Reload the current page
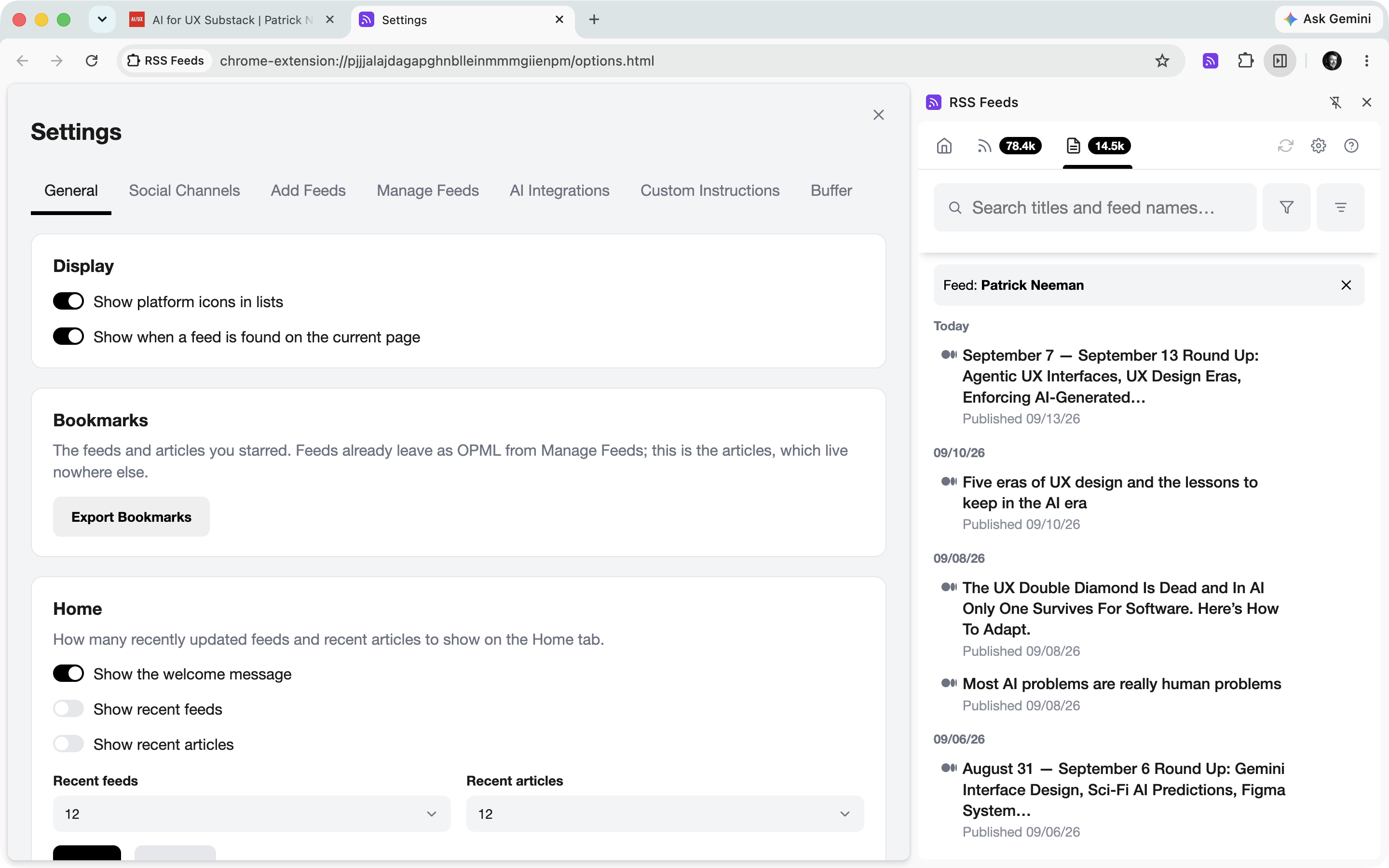 tap(92, 61)
